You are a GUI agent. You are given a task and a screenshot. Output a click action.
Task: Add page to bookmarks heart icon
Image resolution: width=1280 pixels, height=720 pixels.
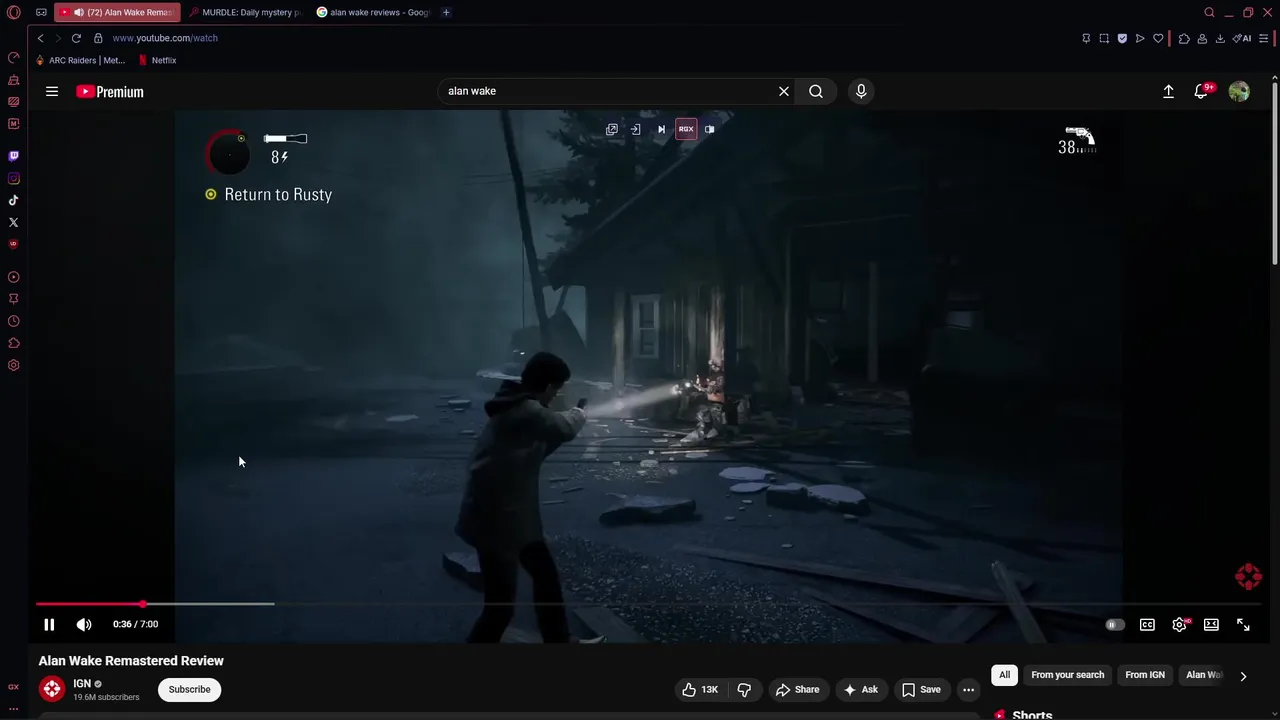pos(1158,38)
